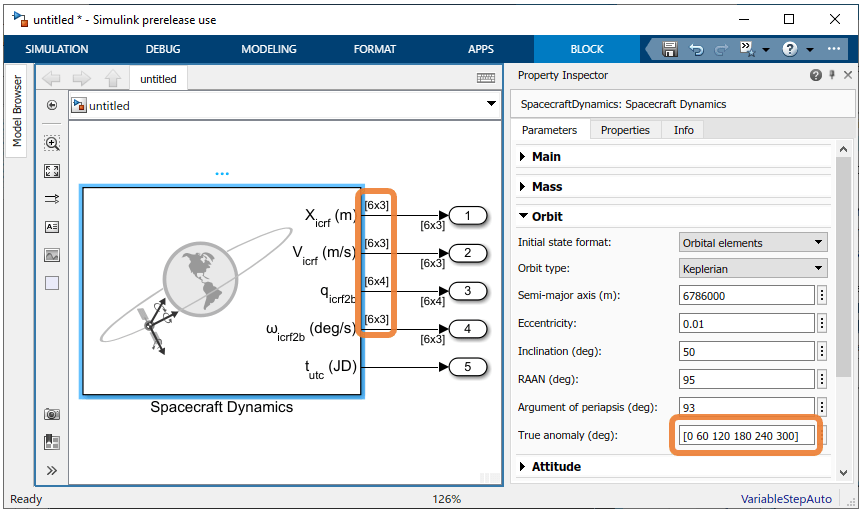
Task: Click the Save icon in the toolstrip
Action: click(x=669, y=49)
